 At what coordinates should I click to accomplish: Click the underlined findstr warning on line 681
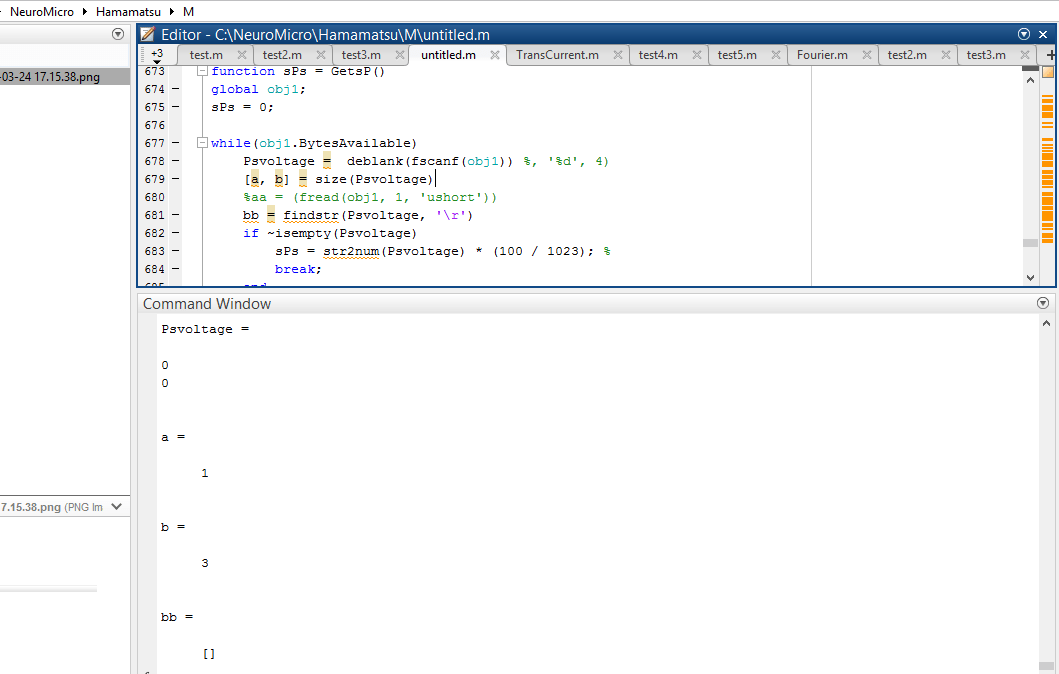click(311, 215)
